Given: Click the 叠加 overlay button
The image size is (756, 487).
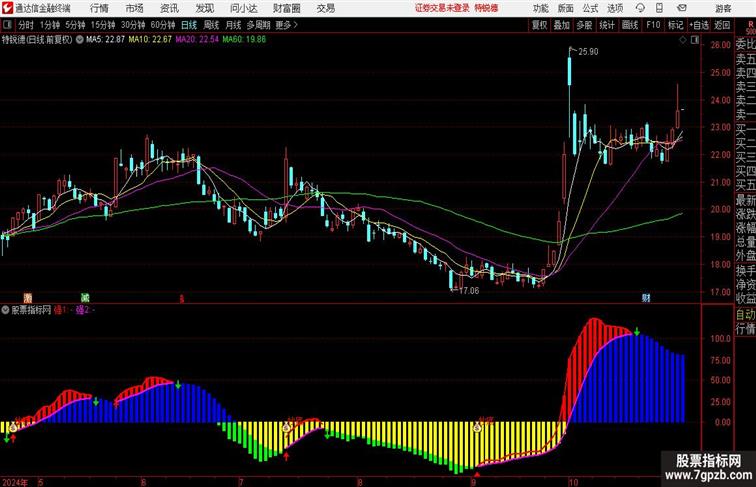Looking at the screenshot, I should tap(562, 25).
